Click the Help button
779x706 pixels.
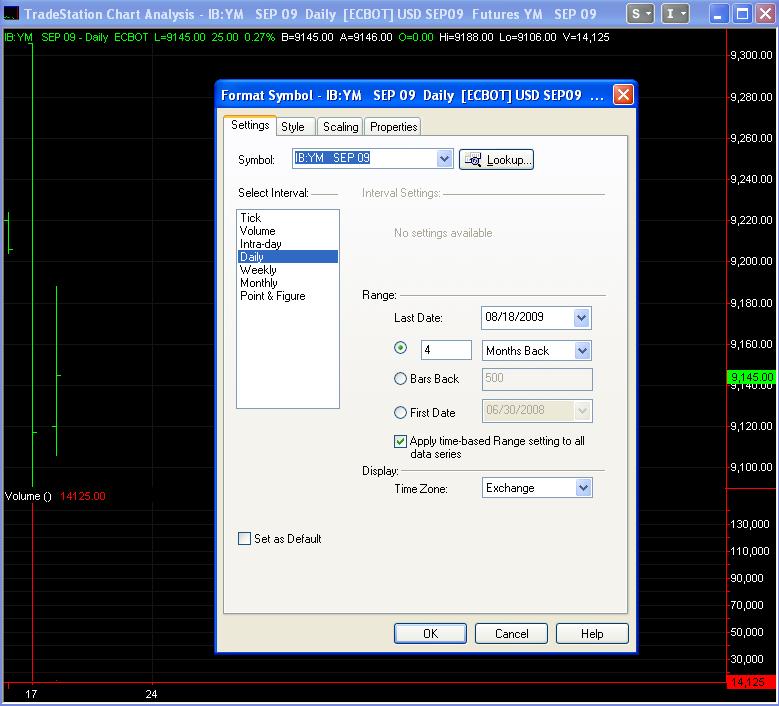(592, 633)
